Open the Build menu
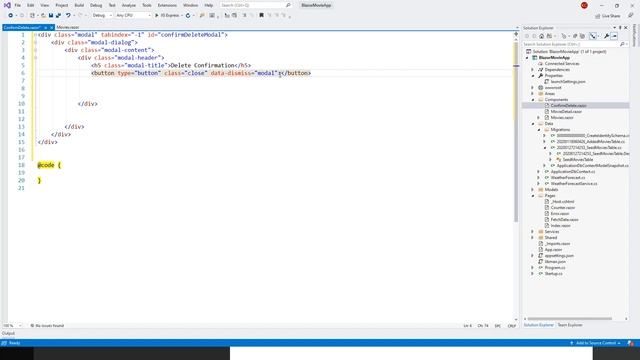The image size is (640, 360). (x=79, y=5)
